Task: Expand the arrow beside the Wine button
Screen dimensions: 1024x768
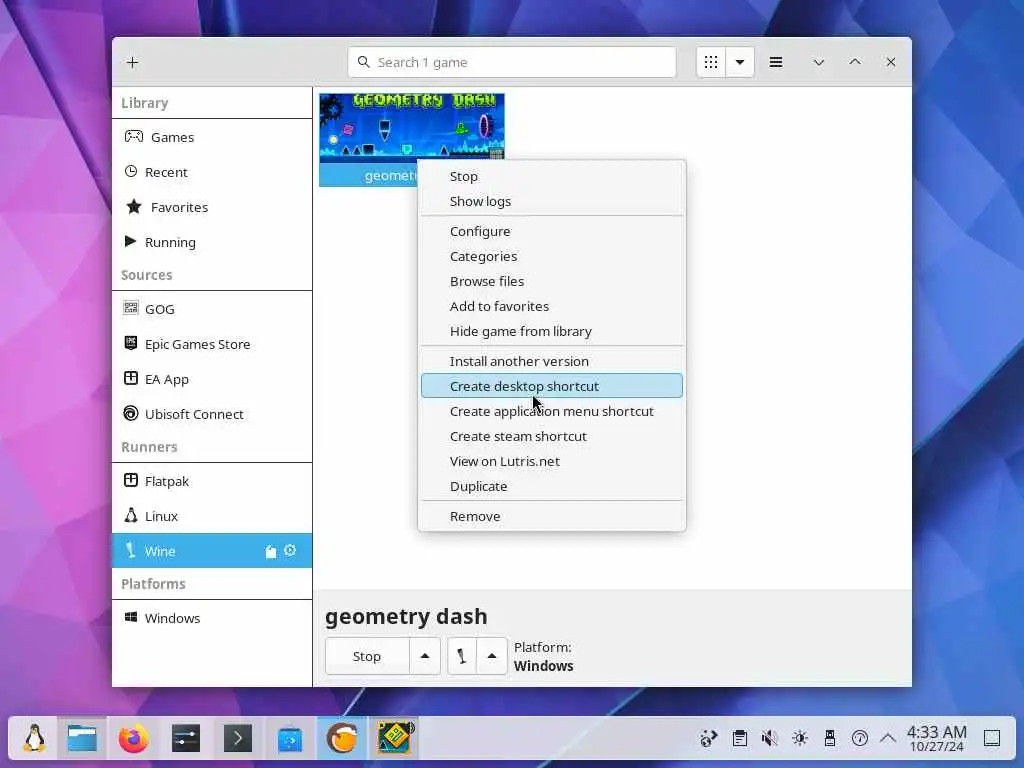Action: tap(492, 656)
